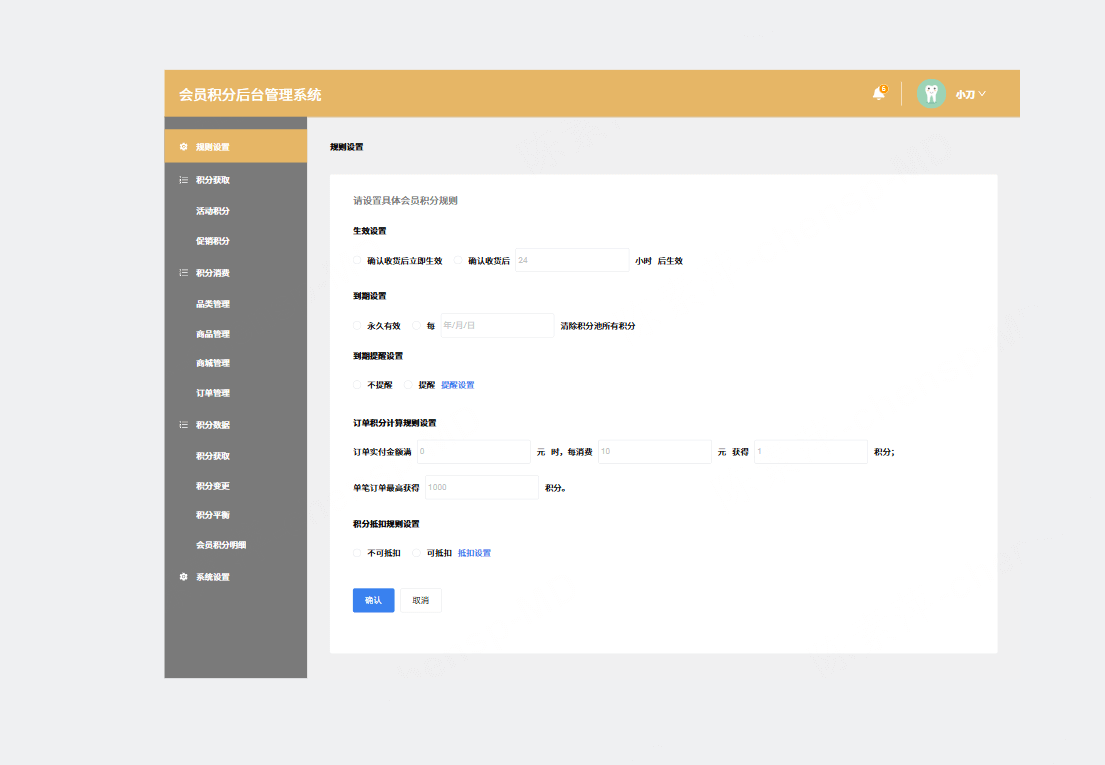Click the notification bell icon
The width and height of the screenshot is (1105, 765).
(x=878, y=94)
